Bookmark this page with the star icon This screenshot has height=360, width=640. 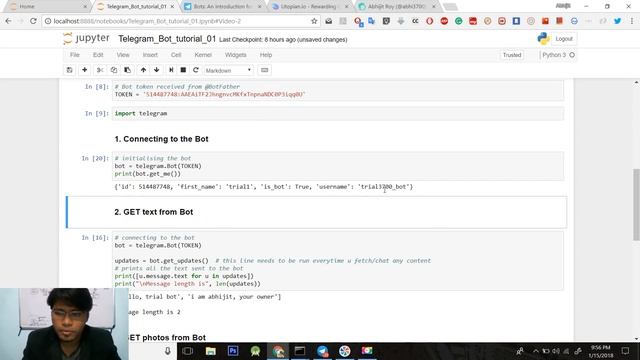[x=314, y=21]
